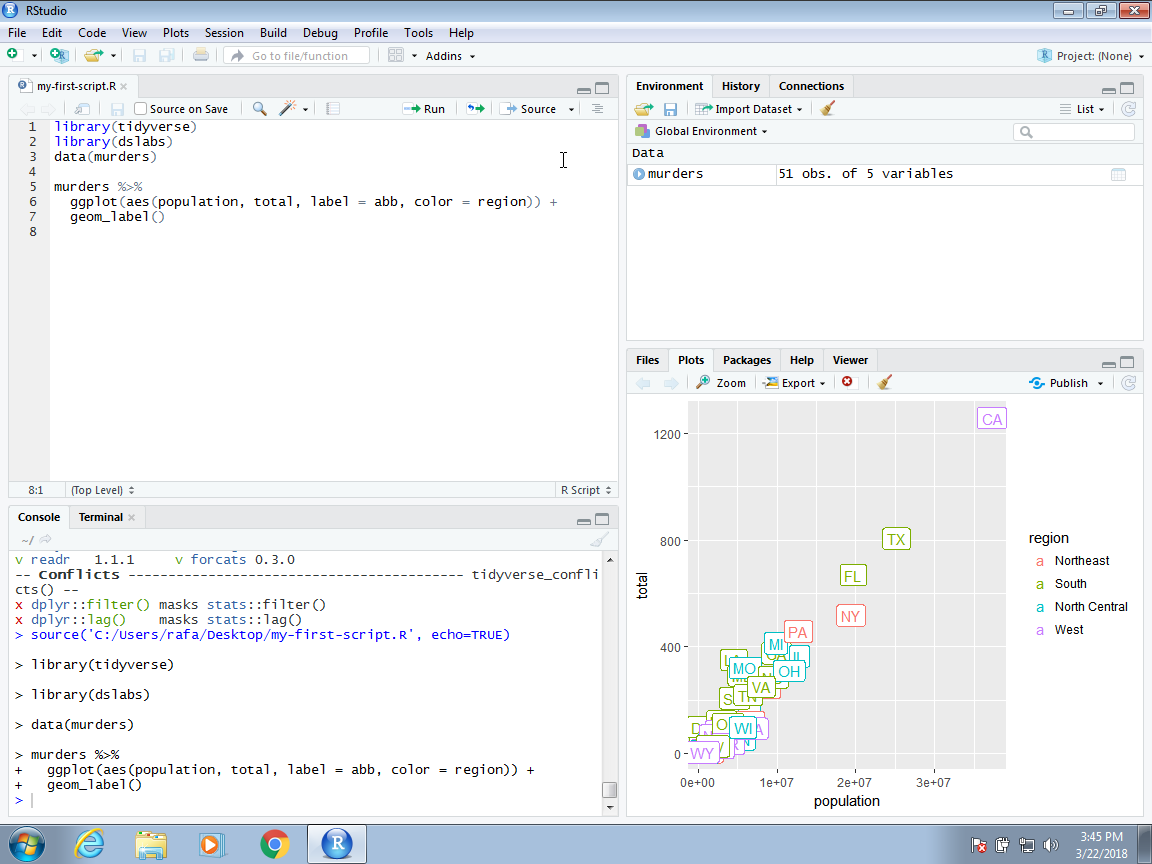This screenshot has width=1152, height=864.
Task: Click the Zoom button for the plot
Action: click(721, 383)
